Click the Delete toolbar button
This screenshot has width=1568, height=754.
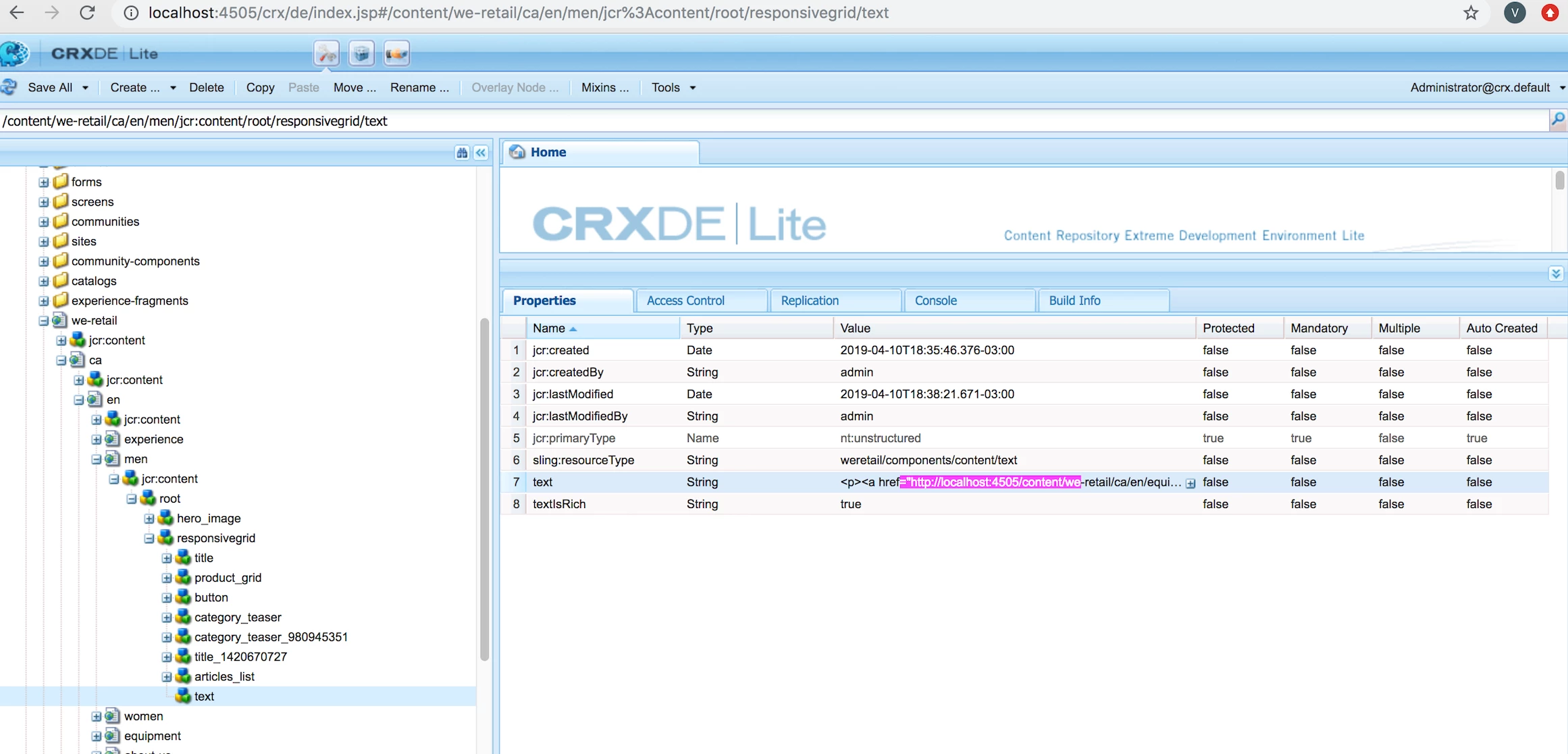[206, 88]
